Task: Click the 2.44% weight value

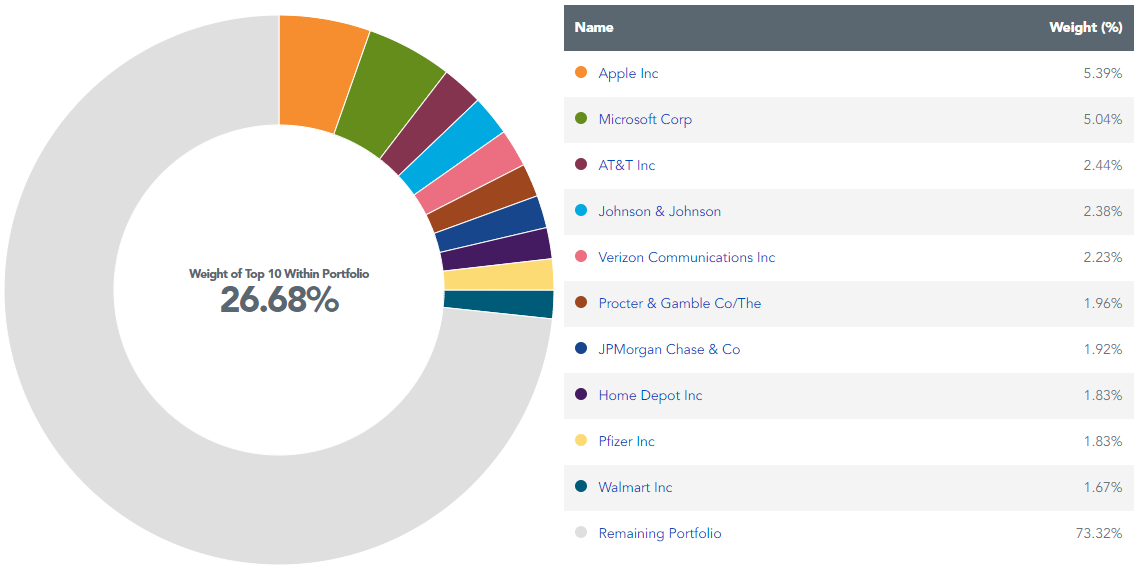Action: 1103,165
